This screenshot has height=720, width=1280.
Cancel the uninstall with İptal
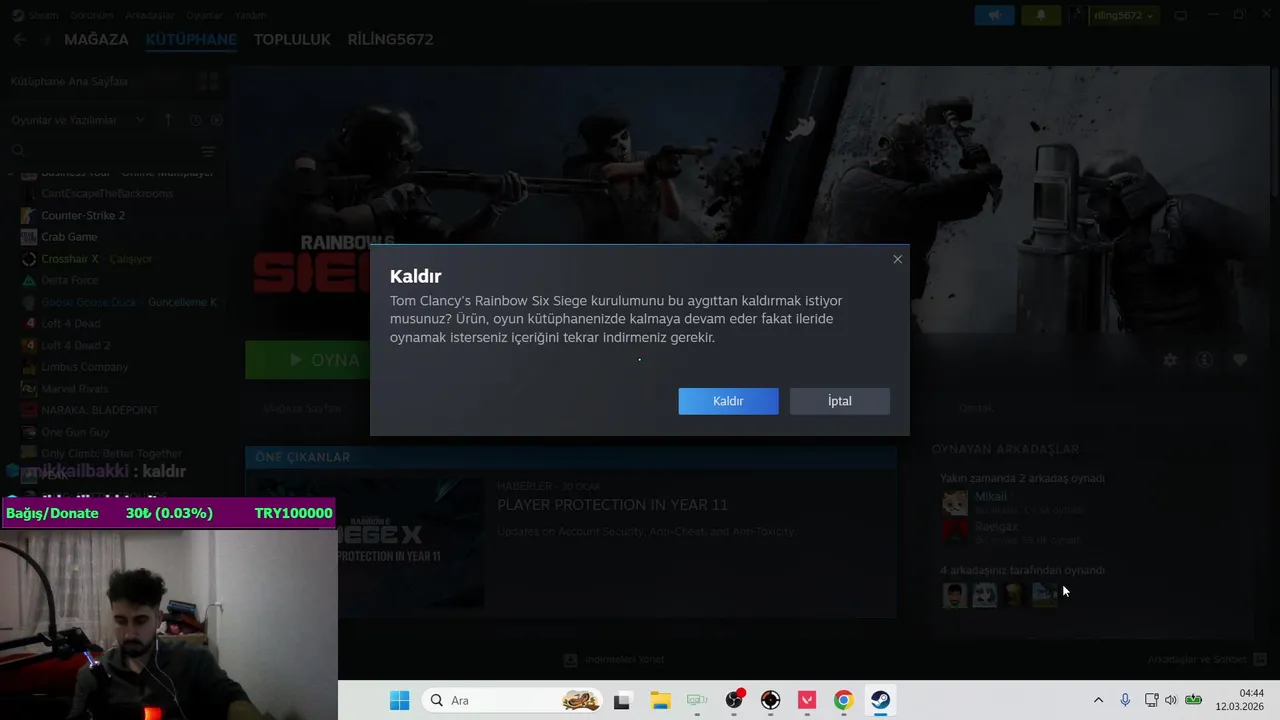pyautogui.click(x=840, y=401)
